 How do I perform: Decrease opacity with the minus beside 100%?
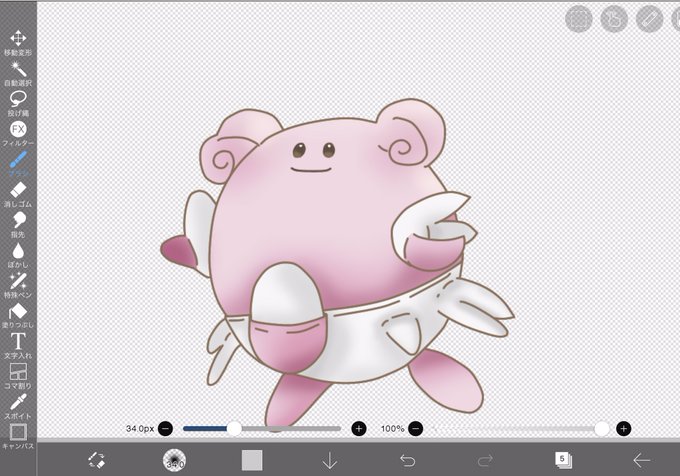click(x=415, y=429)
